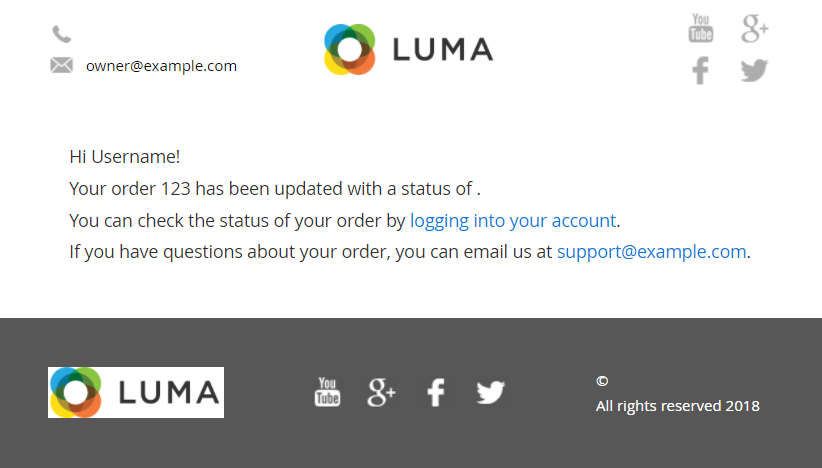Image resolution: width=822 pixels, height=468 pixels.
Task: Open the footer YouTube icon
Action: pyautogui.click(x=328, y=392)
